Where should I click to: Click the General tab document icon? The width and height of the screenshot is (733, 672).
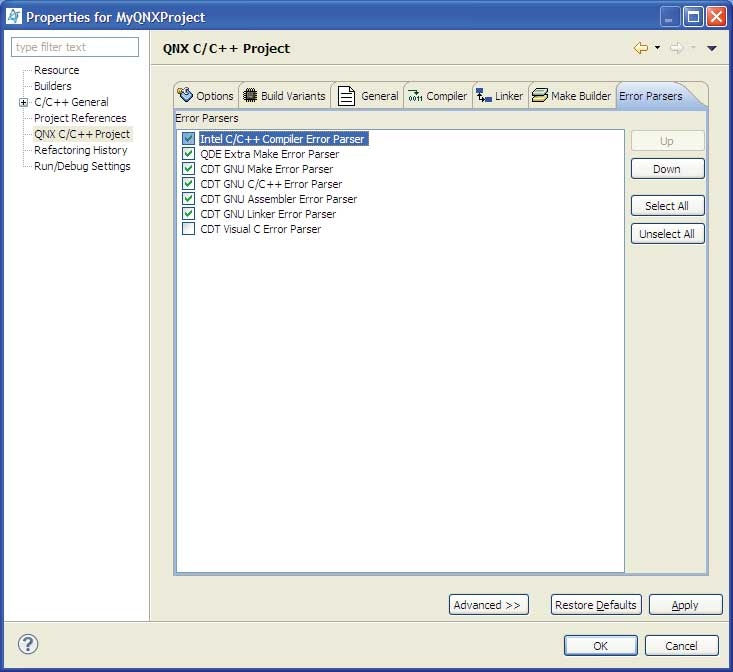tap(346, 96)
